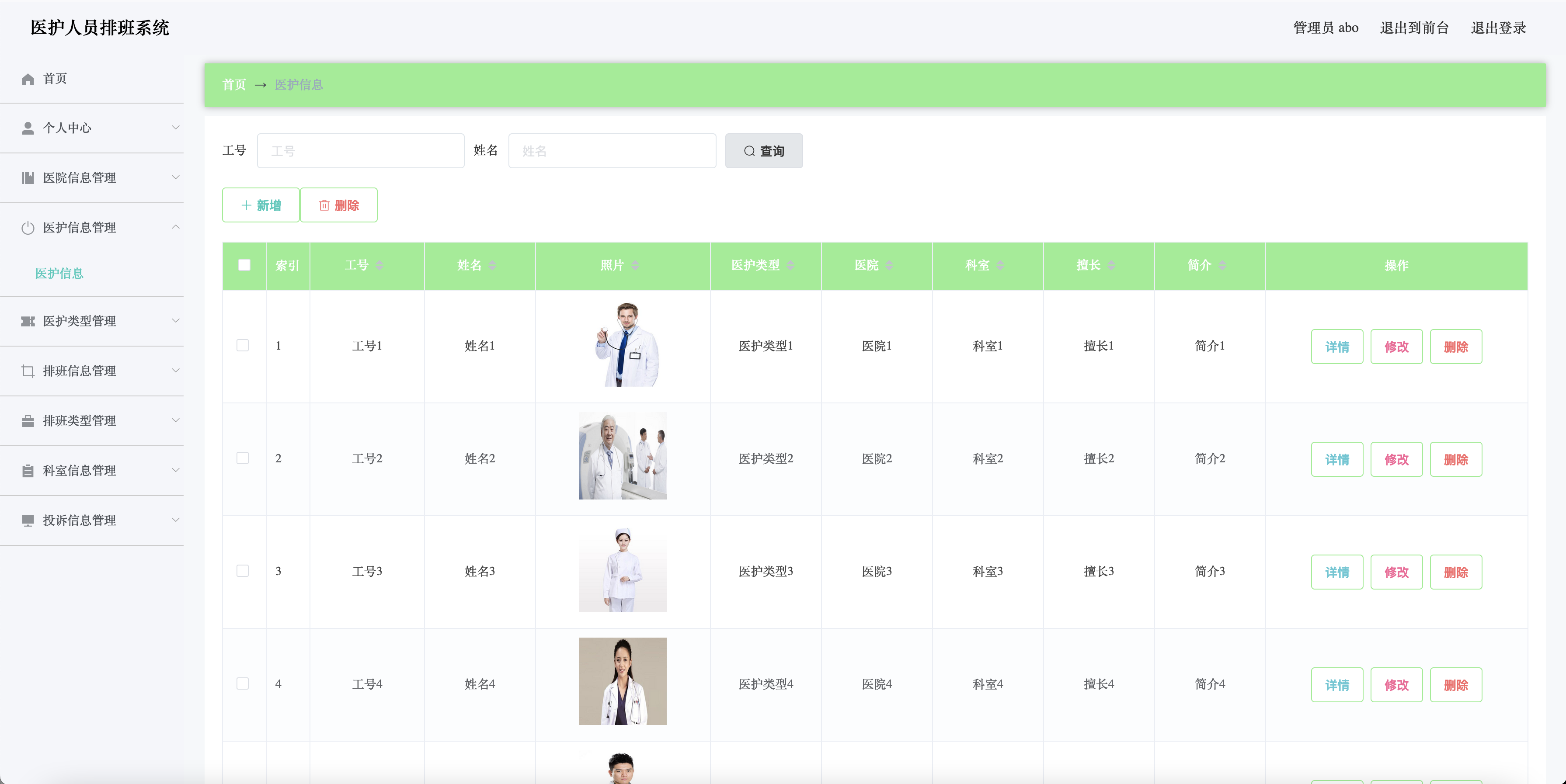
Task: Focus the 姓名 search input
Action: click(612, 151)
